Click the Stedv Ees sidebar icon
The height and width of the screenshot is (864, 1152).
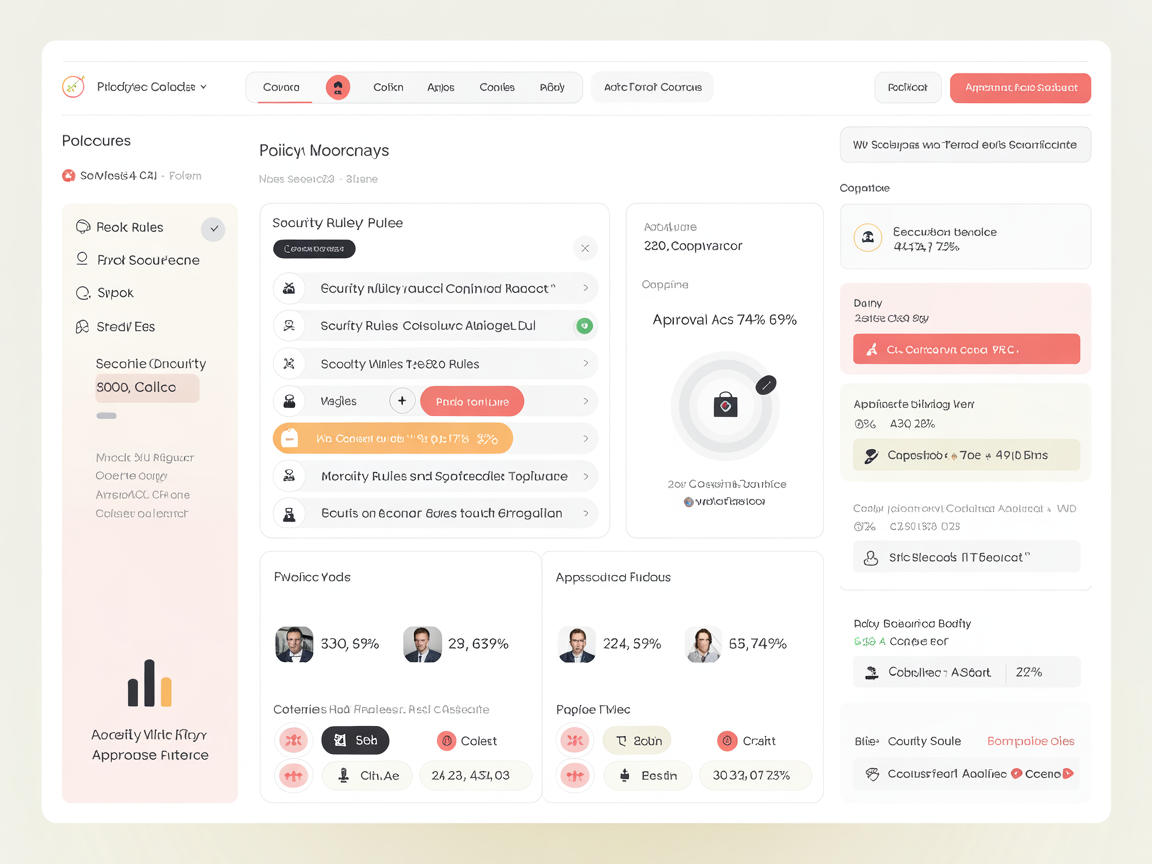[x=84, y=327]
